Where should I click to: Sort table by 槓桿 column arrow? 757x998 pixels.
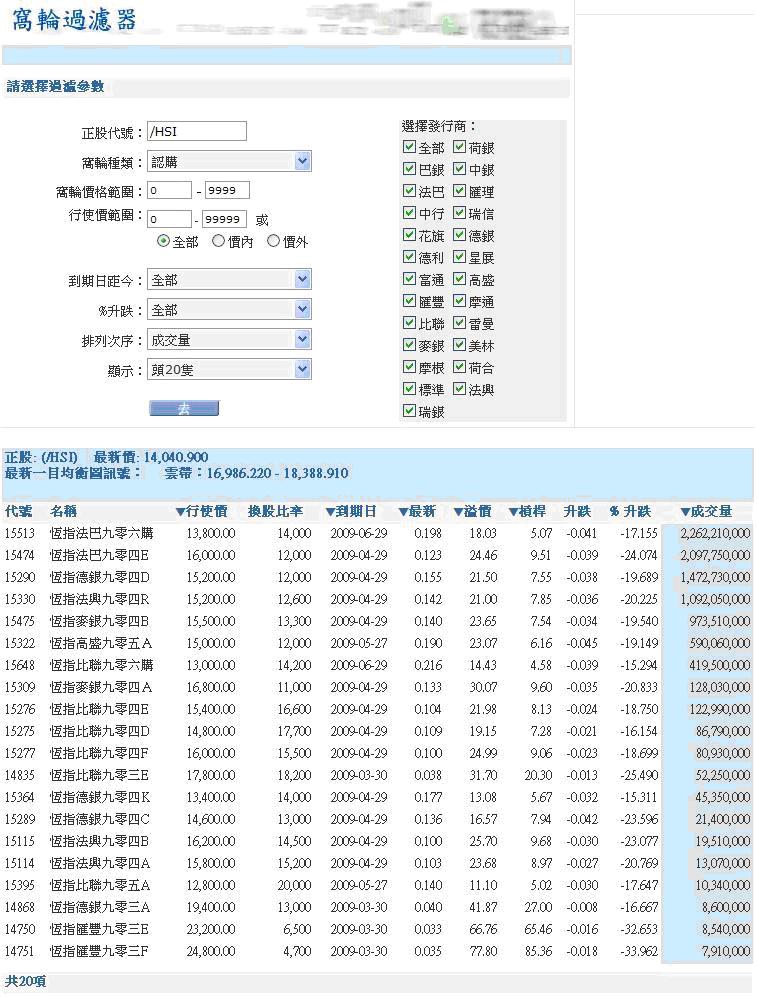(x=513, y=512)
